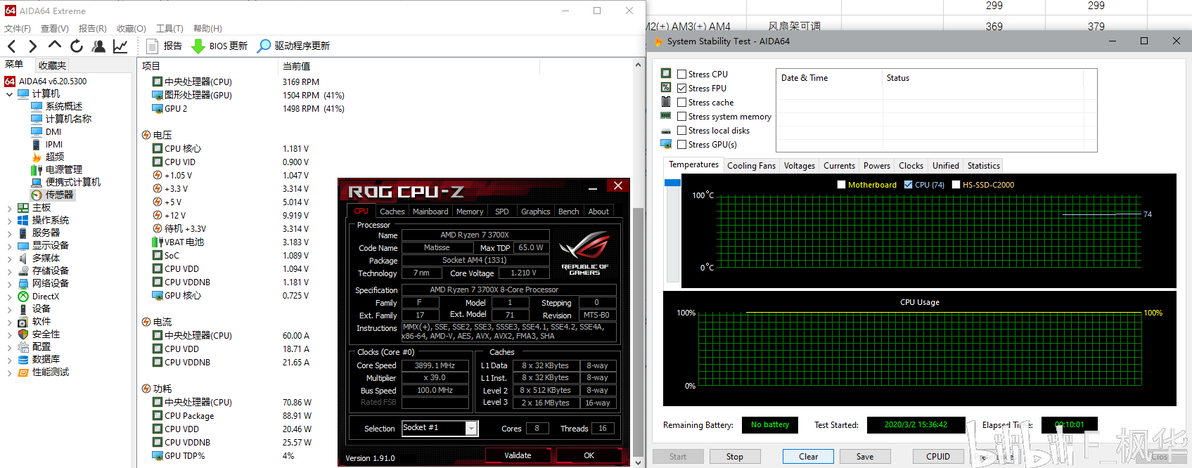This screenshot has width=1192, height=468.
Task: Switch to the 收藏夹 tab
Action: (52, 65)
